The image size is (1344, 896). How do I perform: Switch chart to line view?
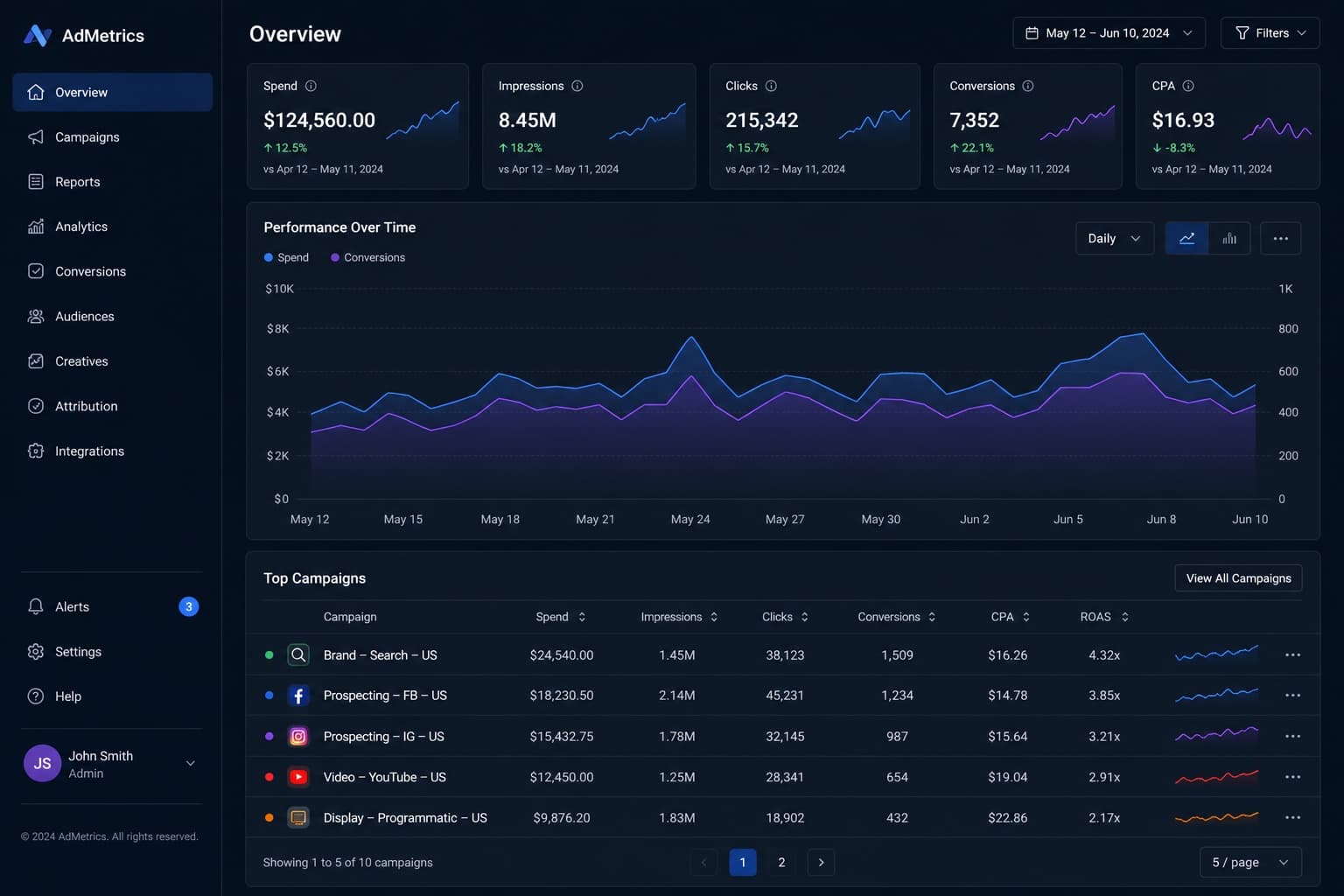tap(1187, 238)
